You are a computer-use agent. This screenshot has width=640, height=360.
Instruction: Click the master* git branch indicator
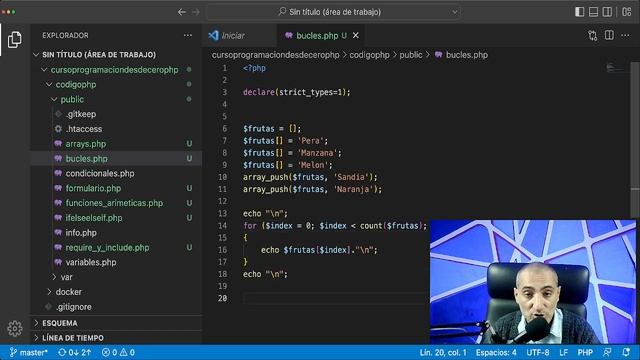28,352
